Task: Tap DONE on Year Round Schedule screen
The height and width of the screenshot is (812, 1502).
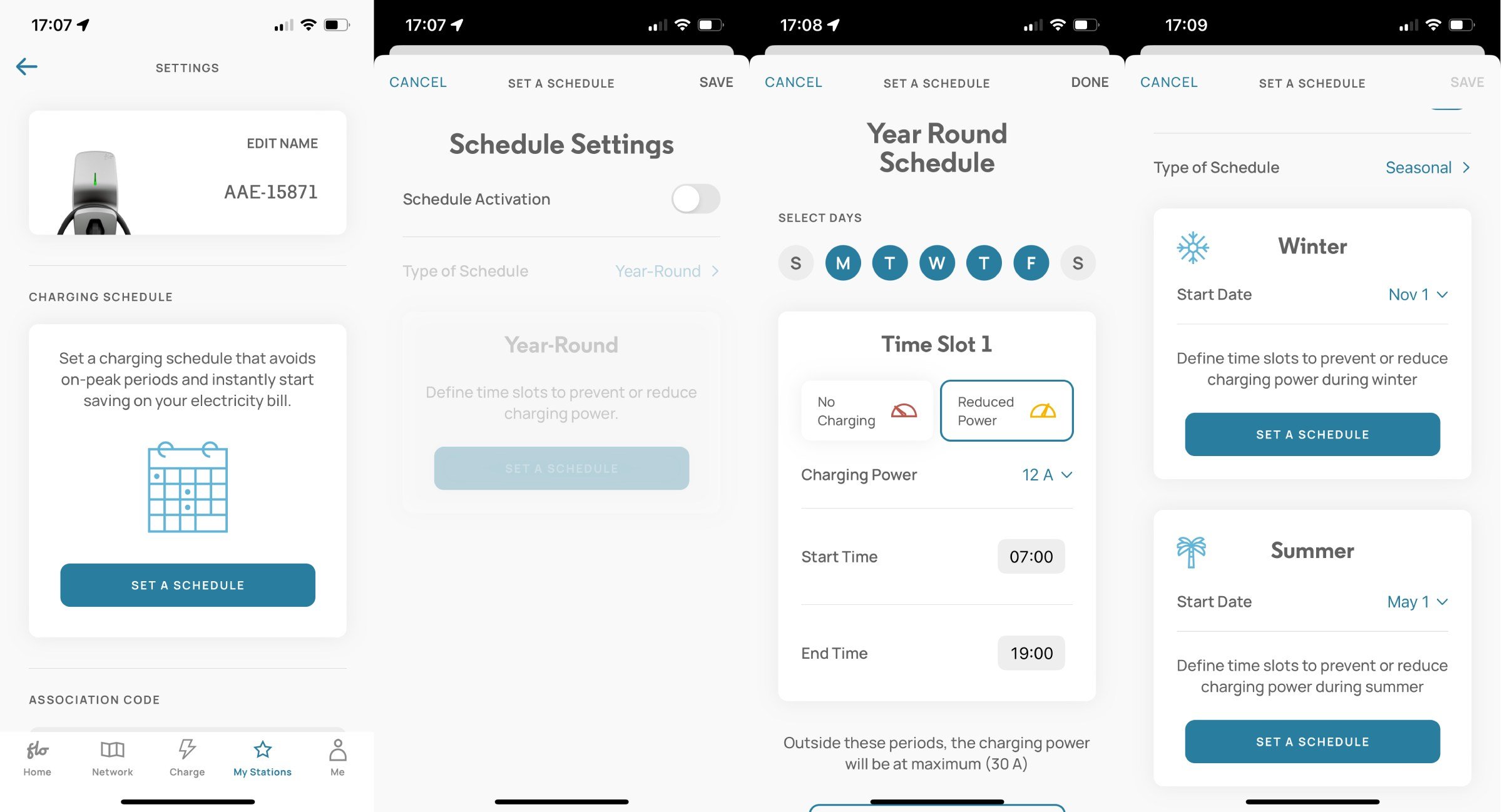Action: 1089,81
